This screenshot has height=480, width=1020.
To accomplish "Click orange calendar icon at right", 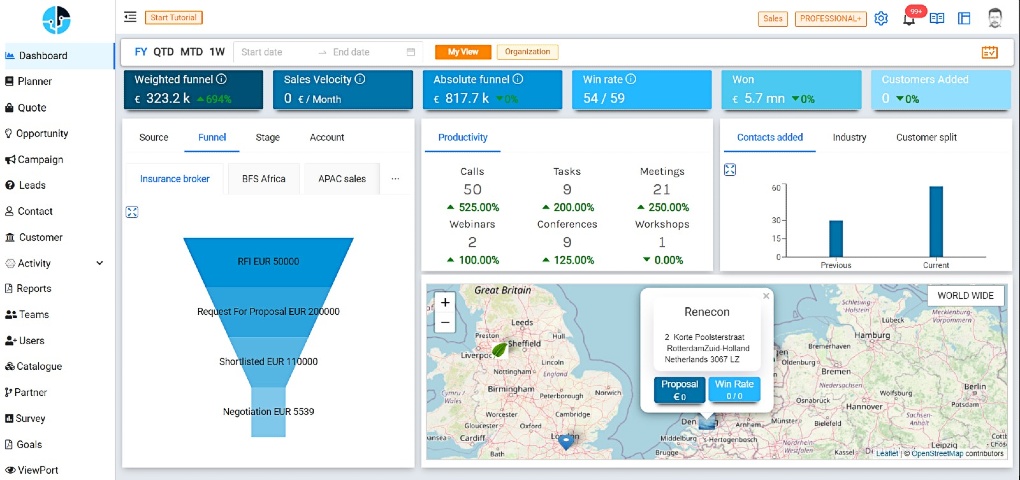I will 989,52.
